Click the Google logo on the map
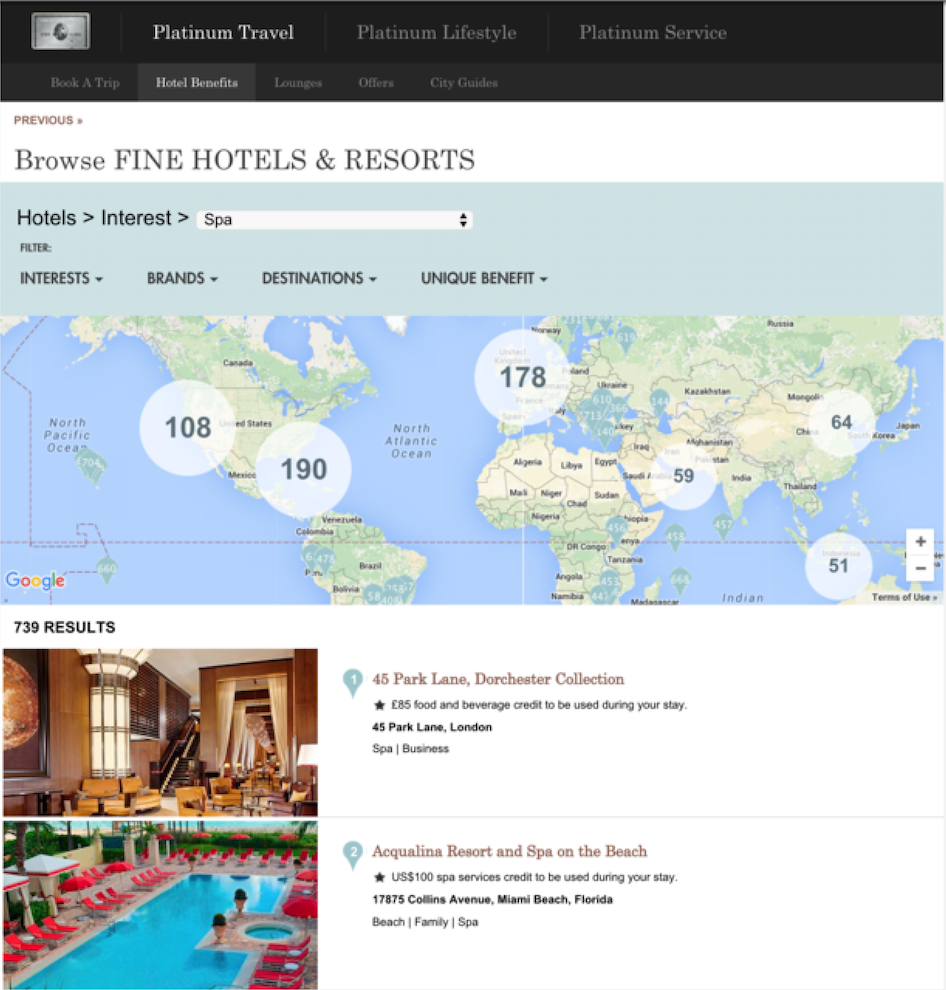The height and width of the screenshot is (990, 946). click(x=35, y=580)
